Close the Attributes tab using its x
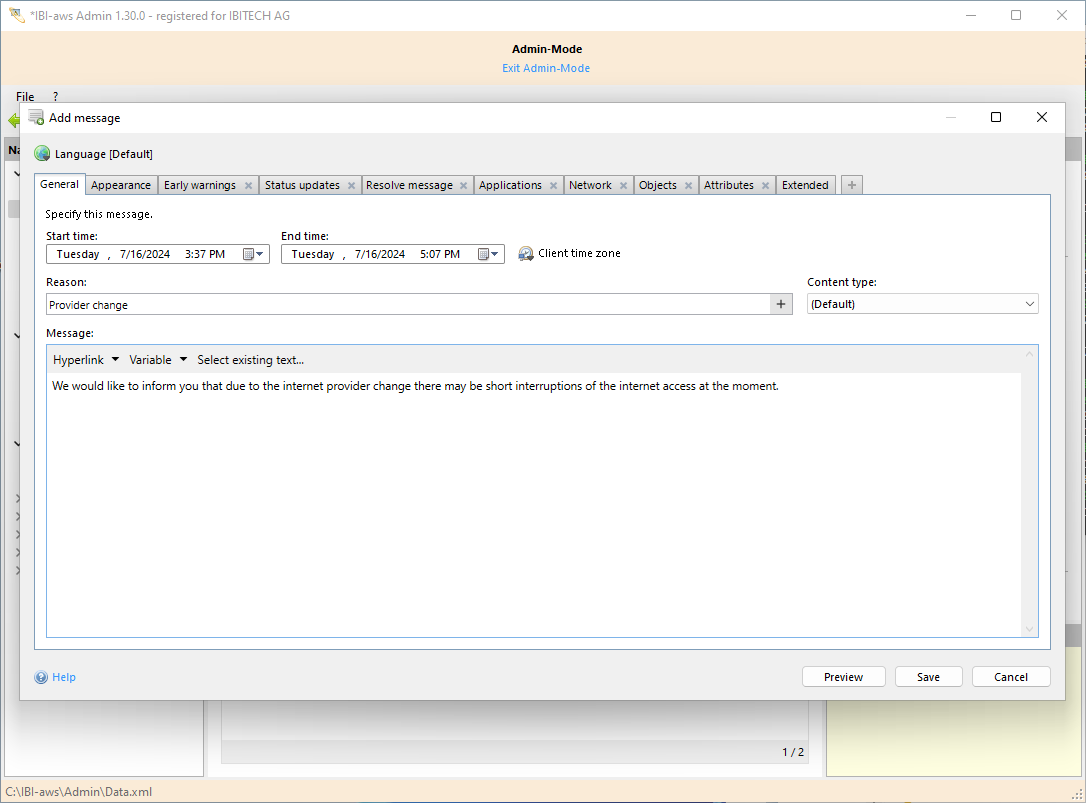Screen dimensions: 1086x803 (x=765, y=186)
